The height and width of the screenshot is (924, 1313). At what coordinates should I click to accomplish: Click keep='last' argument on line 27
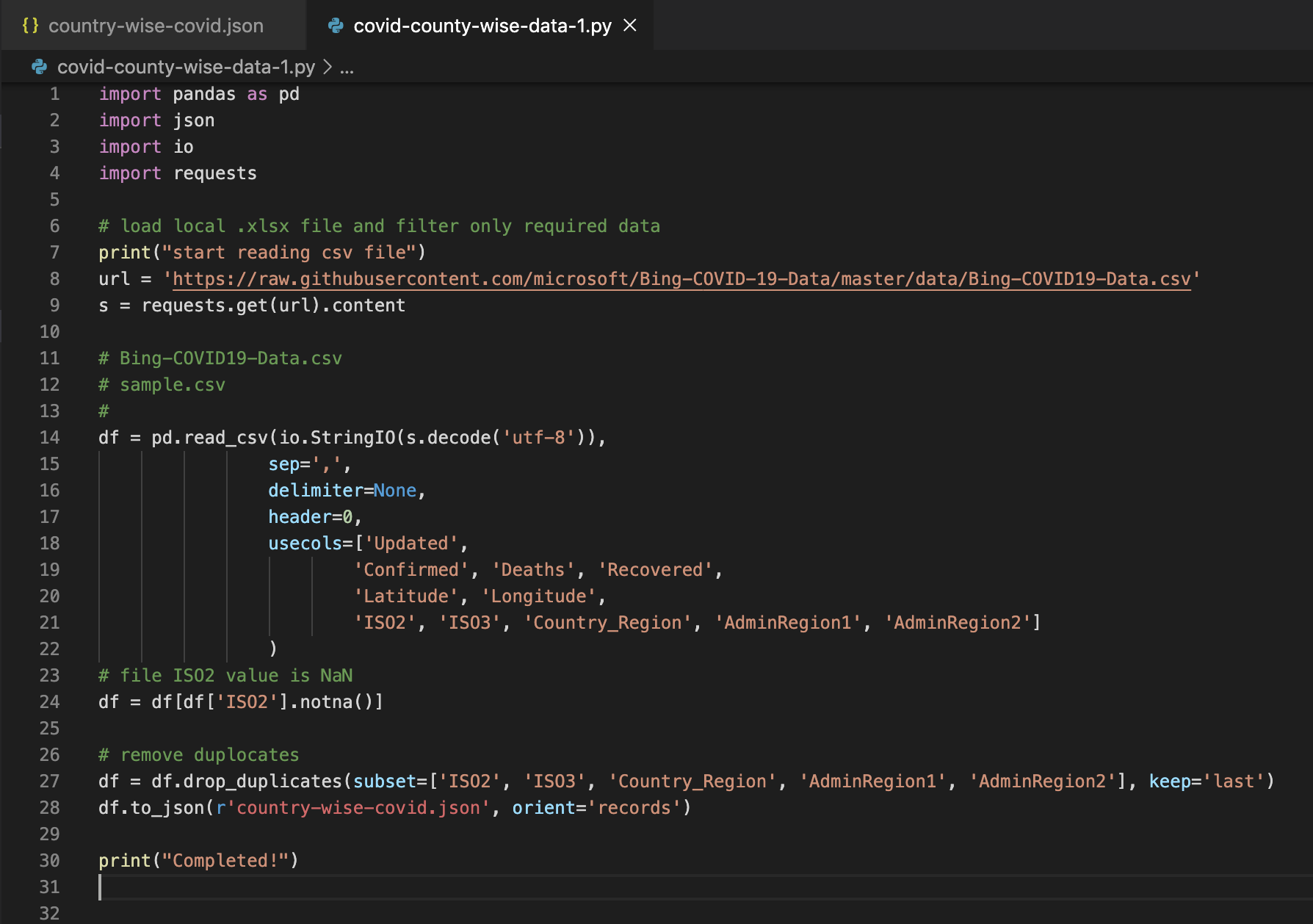(x=1207, y=782)
